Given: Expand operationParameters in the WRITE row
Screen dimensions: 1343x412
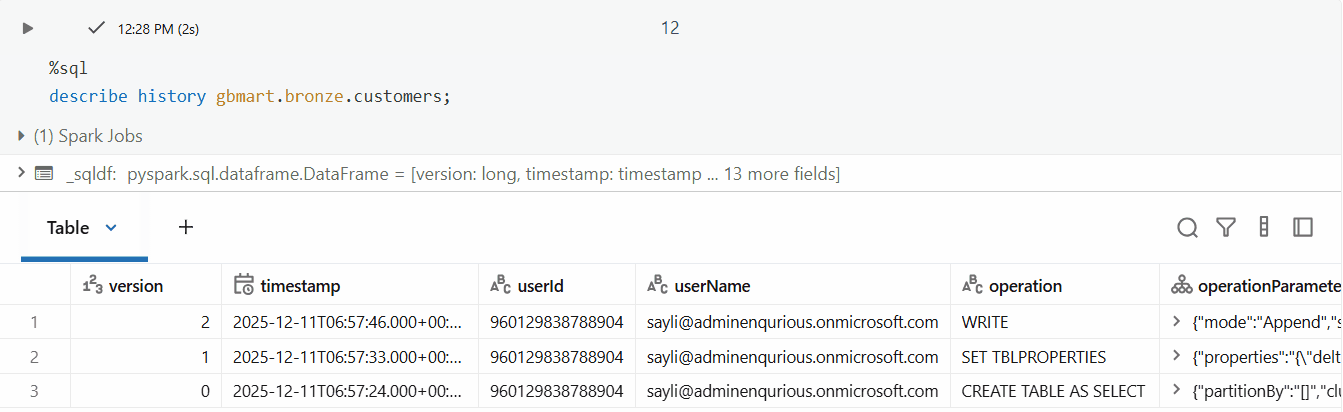Looking at the screenshot, I should pyautogui.click(x=1177, y=322).
